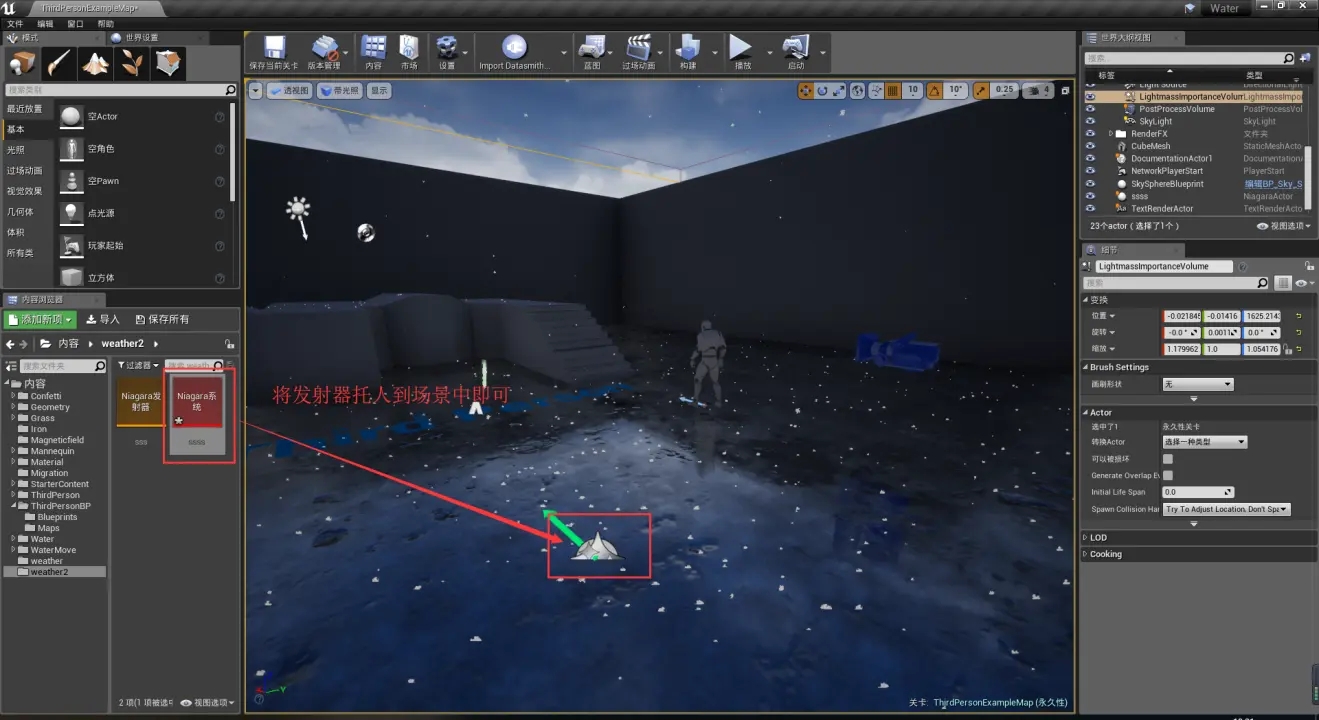Open the 透视图 perspective view dropdown
This screenshot has width=1319, height=720.
point(289,90)
